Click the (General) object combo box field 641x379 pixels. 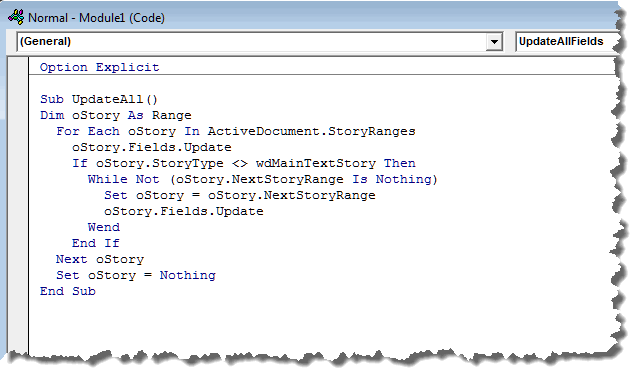[260, 42]
